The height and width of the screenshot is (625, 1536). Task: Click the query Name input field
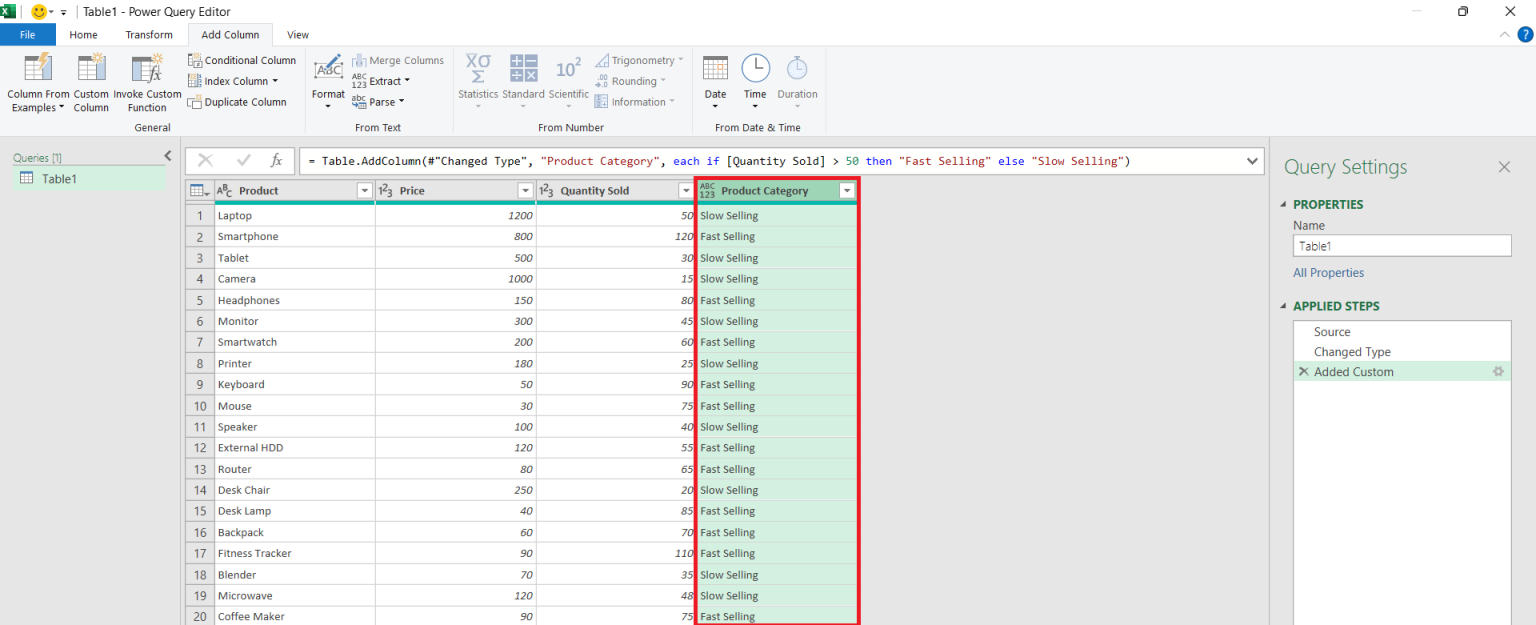1401,246
